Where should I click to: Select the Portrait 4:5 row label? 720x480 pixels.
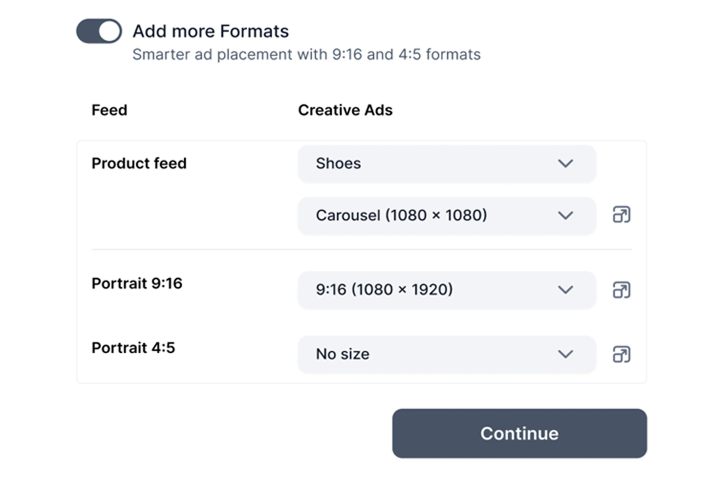tap(133, 348)
